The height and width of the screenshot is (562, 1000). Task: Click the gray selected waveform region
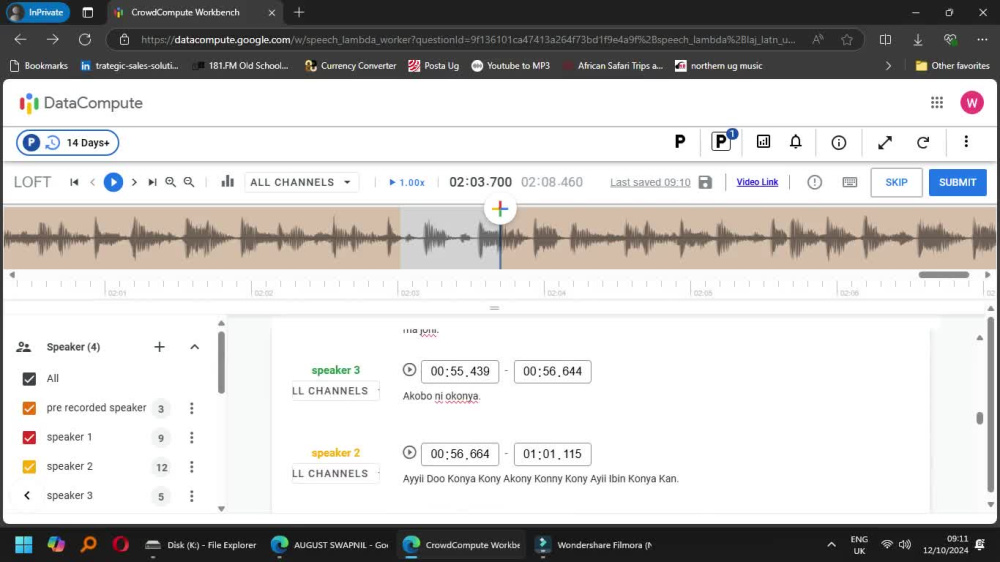450,238
